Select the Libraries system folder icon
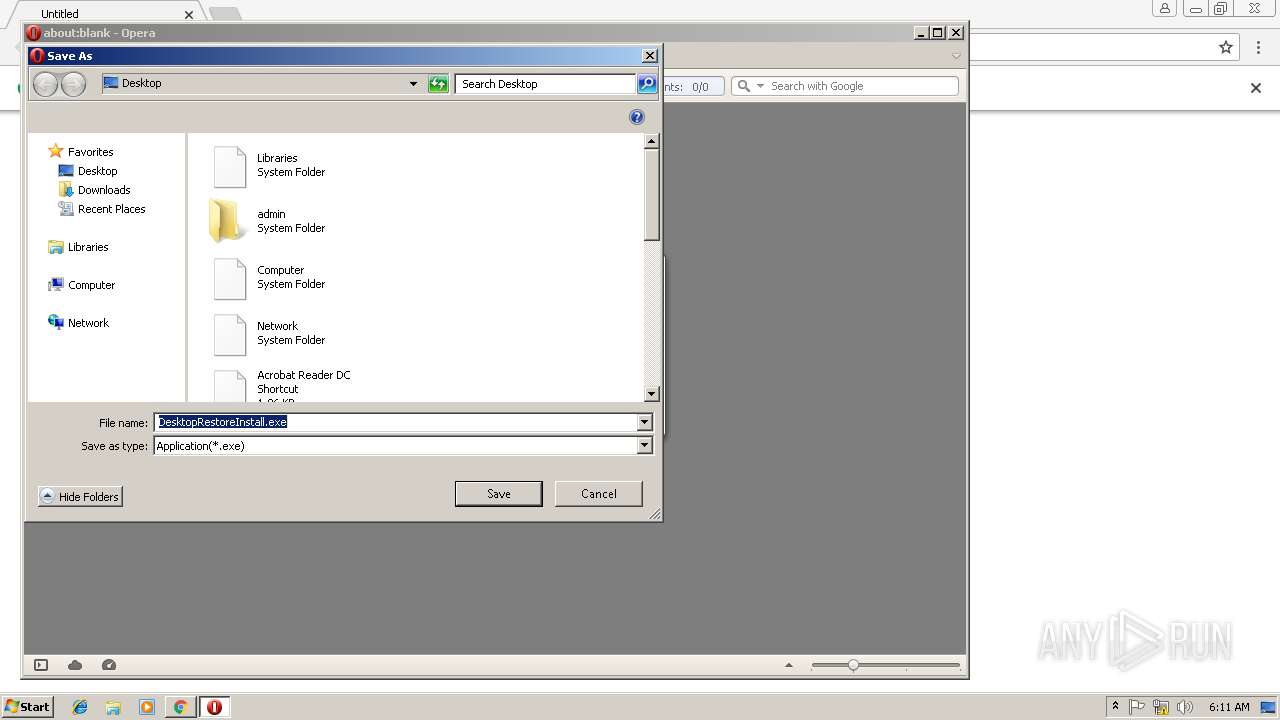Image resolution: width=1280 pixels, height=720 pixels. click(x=230, y=166)
